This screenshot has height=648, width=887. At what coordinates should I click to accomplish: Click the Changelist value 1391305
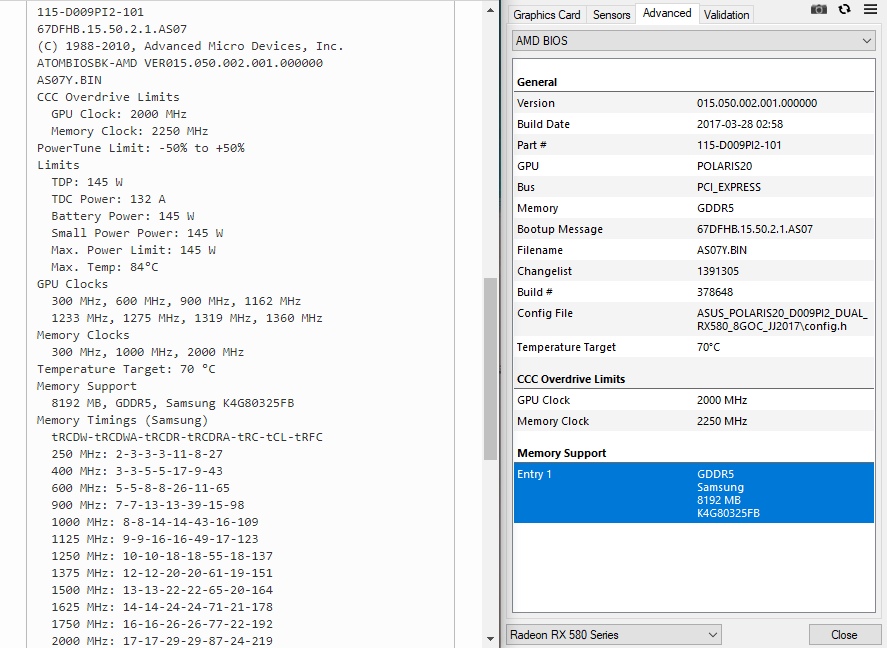click(717, 271)
